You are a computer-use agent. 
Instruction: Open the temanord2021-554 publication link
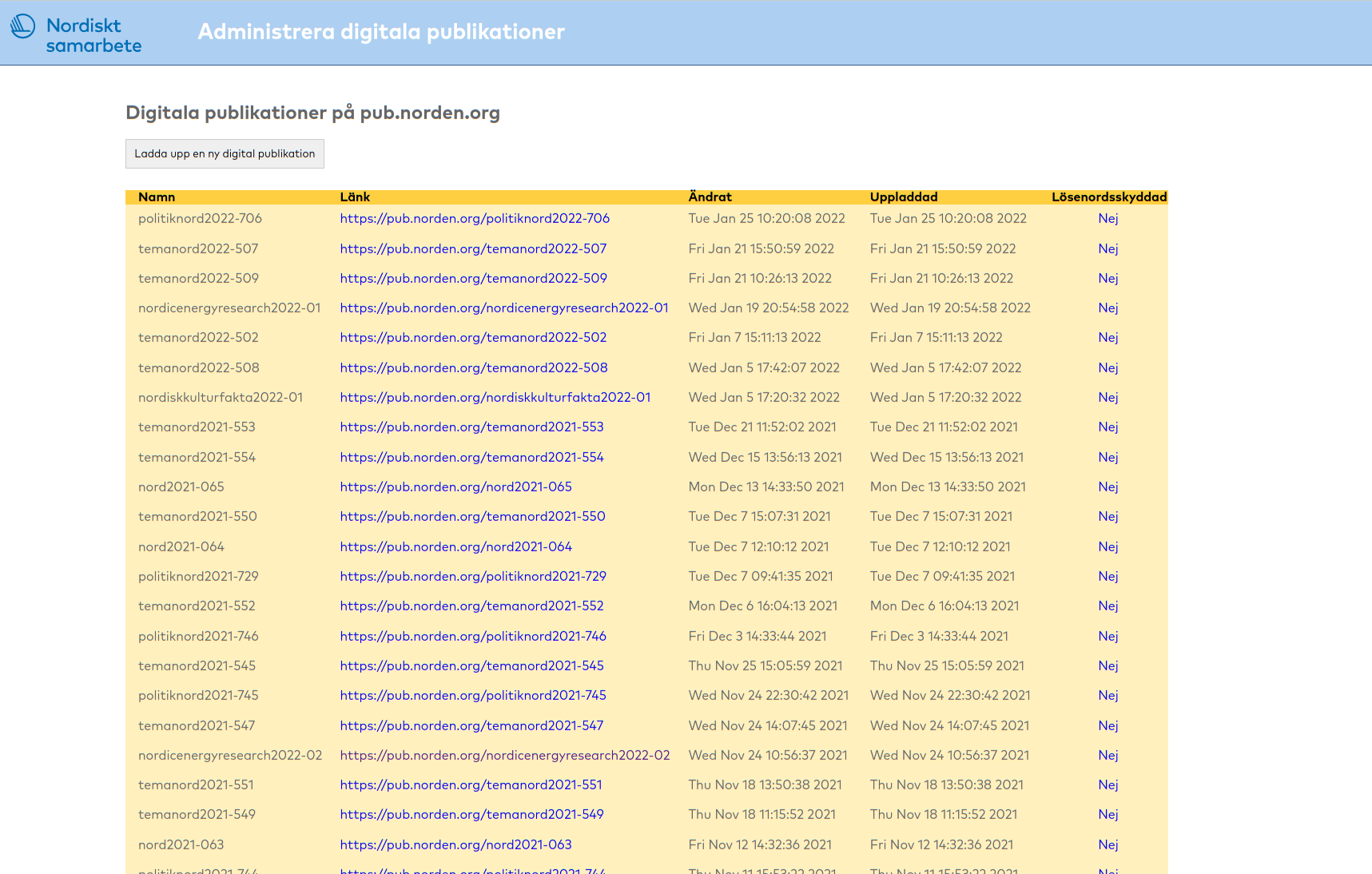pos(471,457)
